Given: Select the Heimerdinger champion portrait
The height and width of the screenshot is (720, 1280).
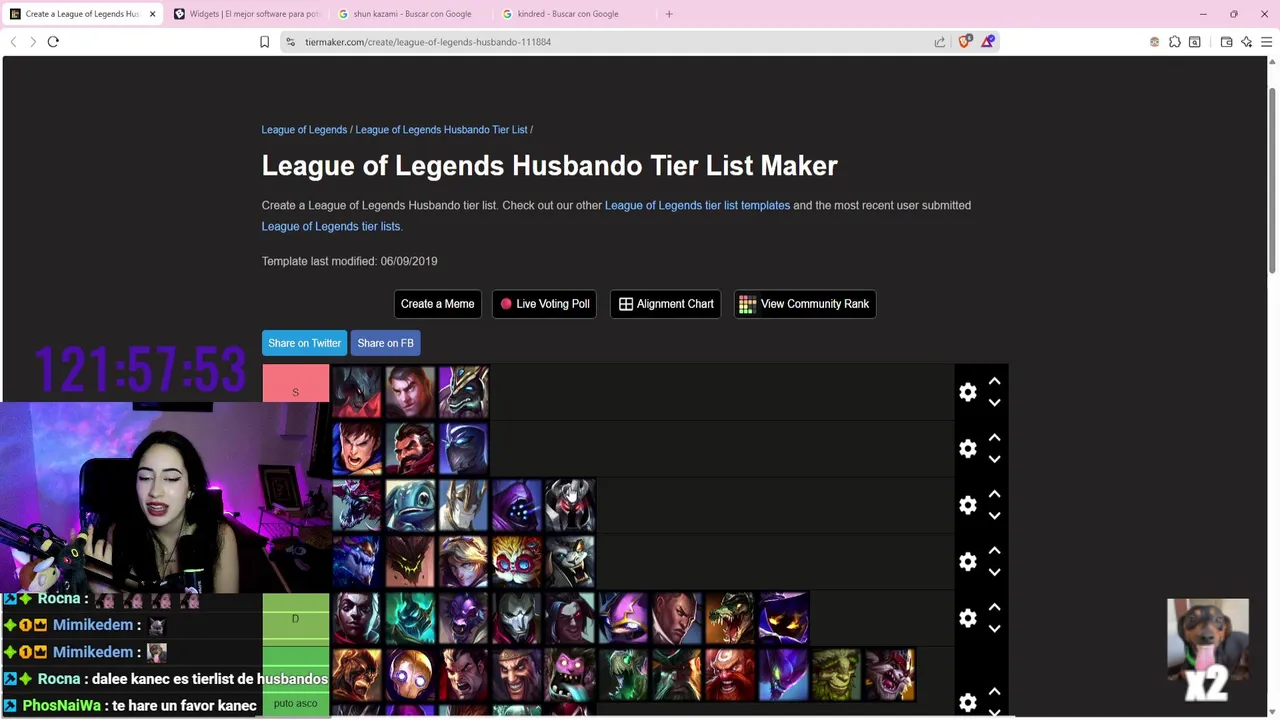Looking at the screenshot, I should pos(517,562).
